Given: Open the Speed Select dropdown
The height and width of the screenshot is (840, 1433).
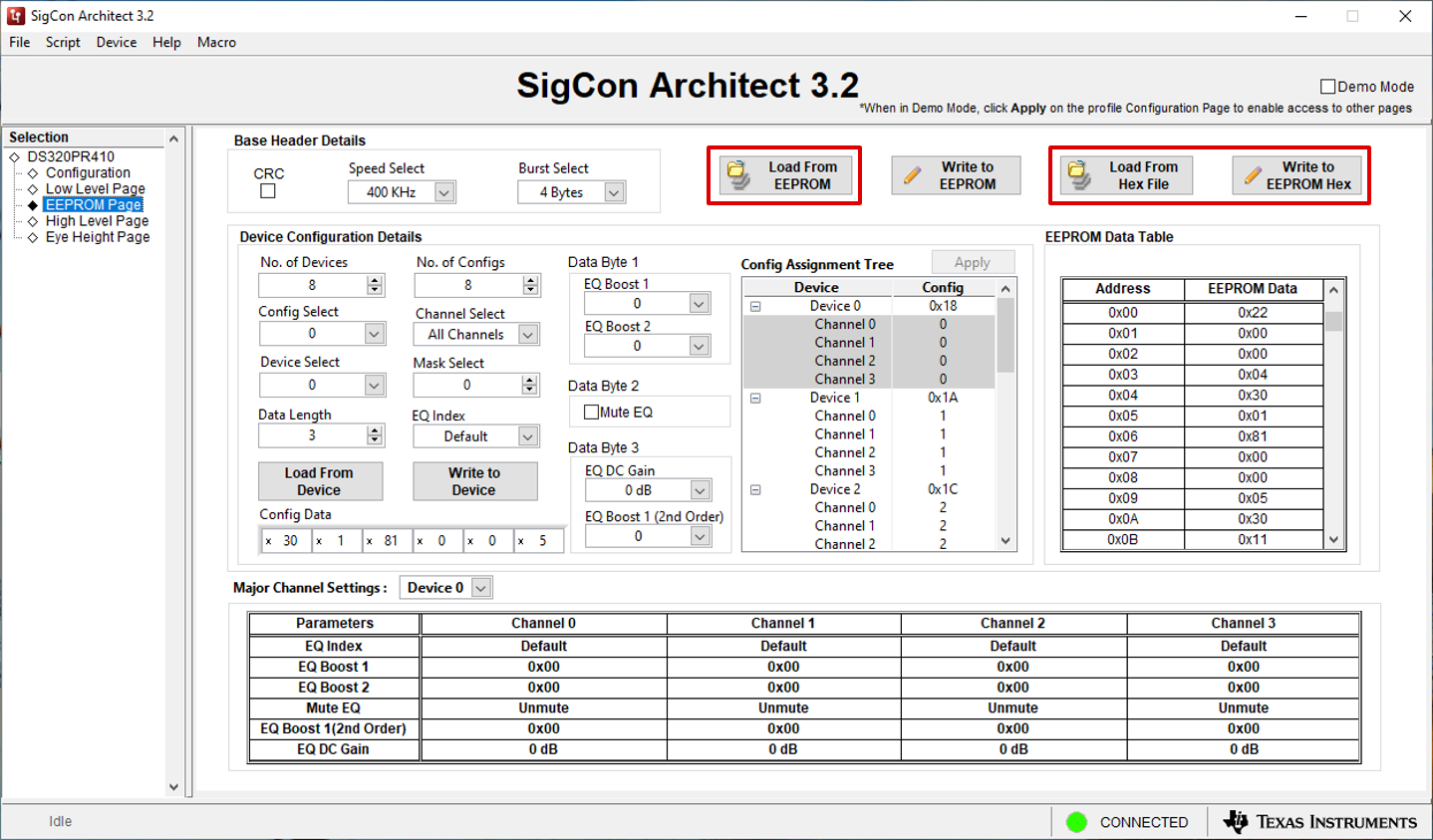Looking at the screenshot, I should [444, 192].
